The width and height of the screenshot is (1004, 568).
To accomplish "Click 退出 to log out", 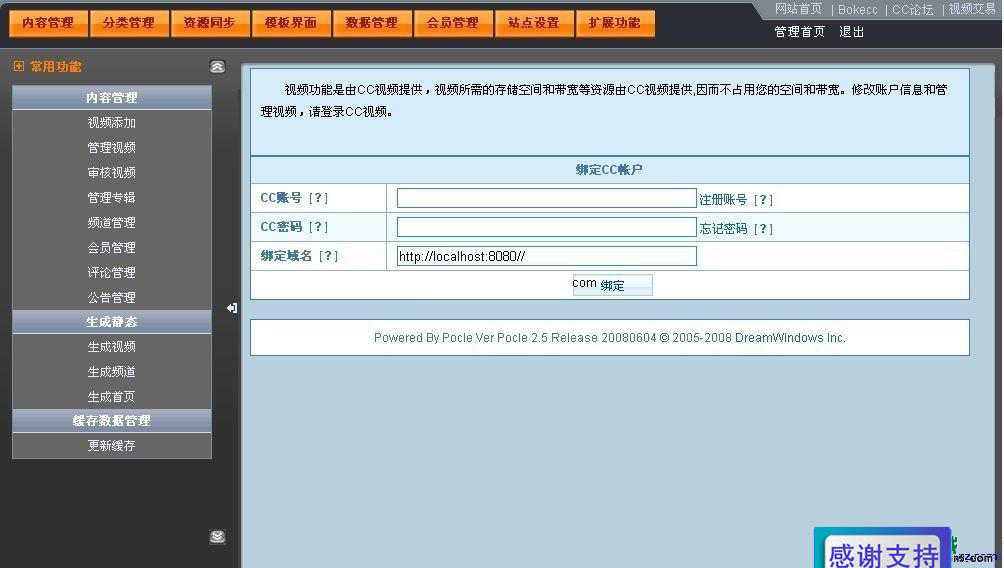I will click(852, 31).
